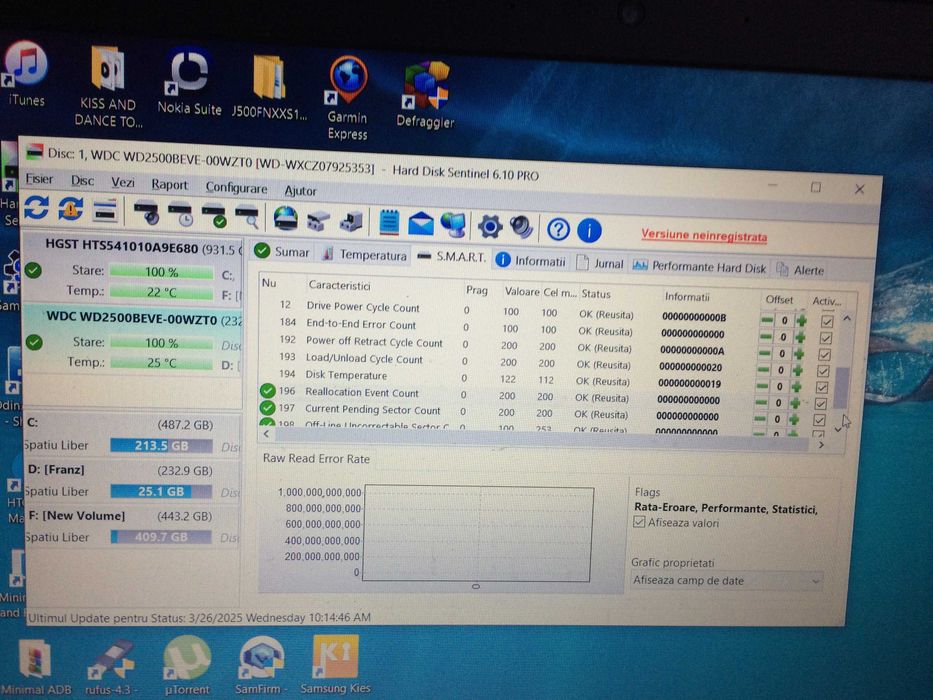The height and width of the screenshot is (700, 933).
Task: Click the refresh disk information icon
Action: pos(37,208)
